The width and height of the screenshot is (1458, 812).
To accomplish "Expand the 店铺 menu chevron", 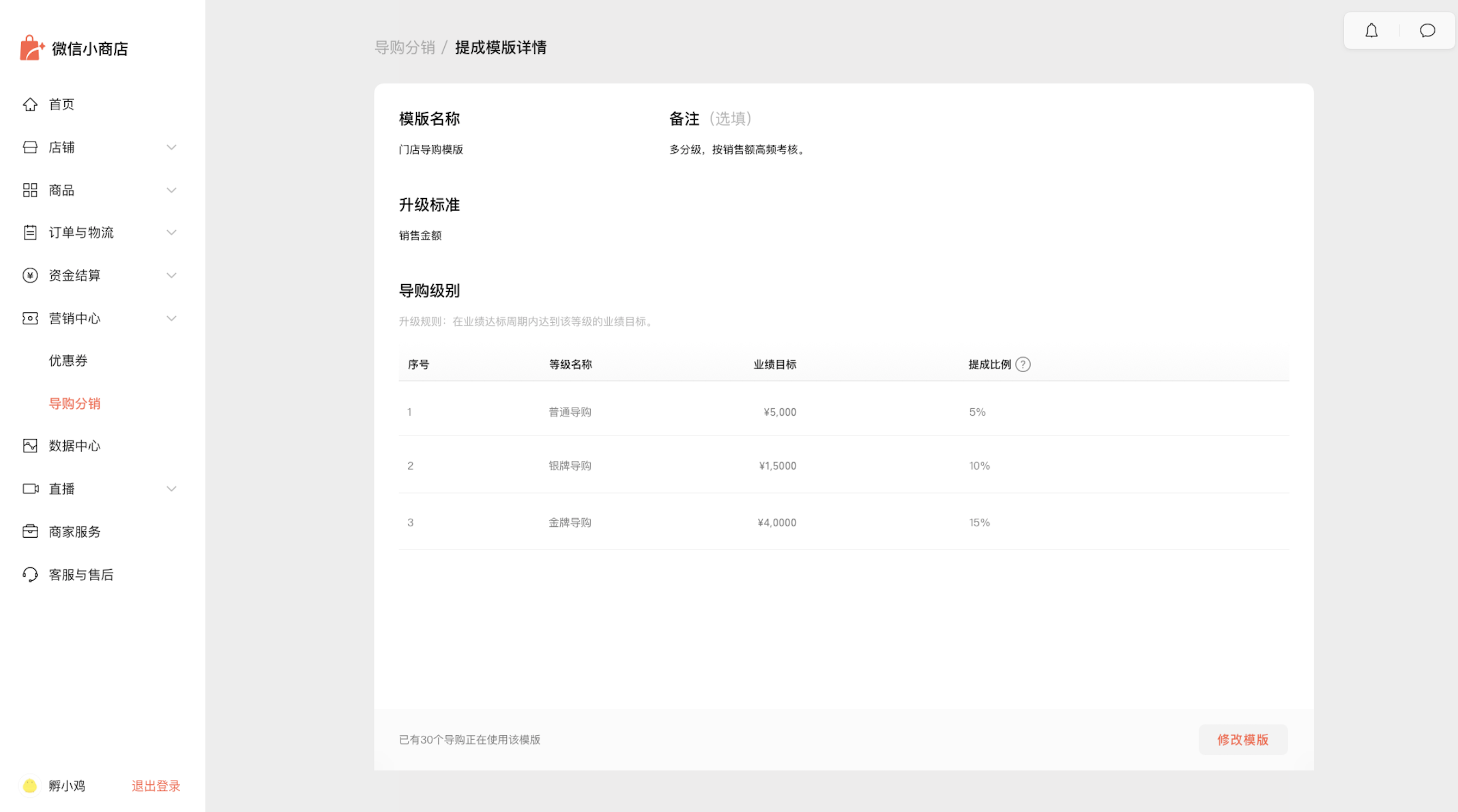I will pos(171,147).
